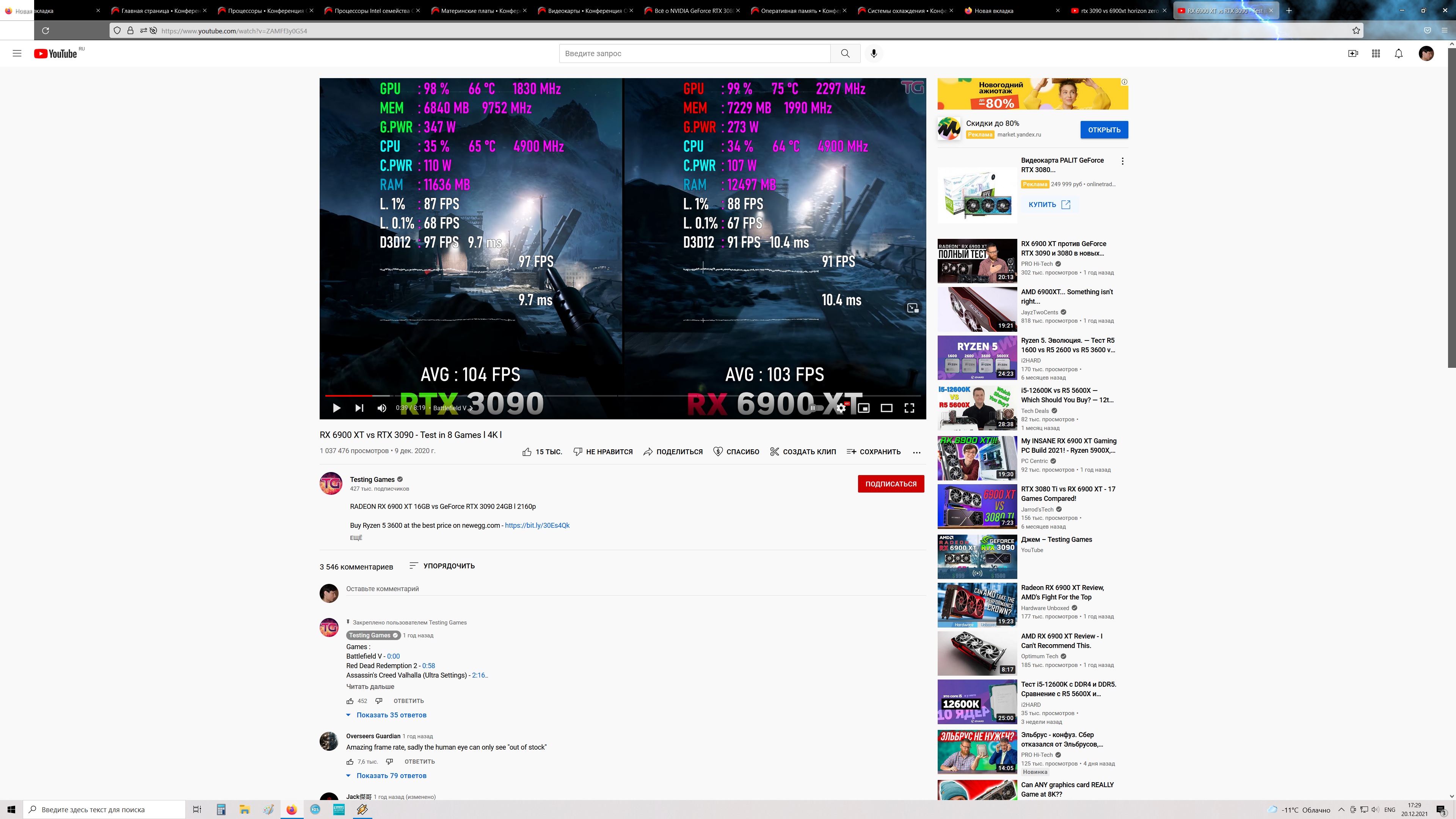Show hidden tray icons chevron
Screen dimensions: 1456x819
coord(1341,810)
